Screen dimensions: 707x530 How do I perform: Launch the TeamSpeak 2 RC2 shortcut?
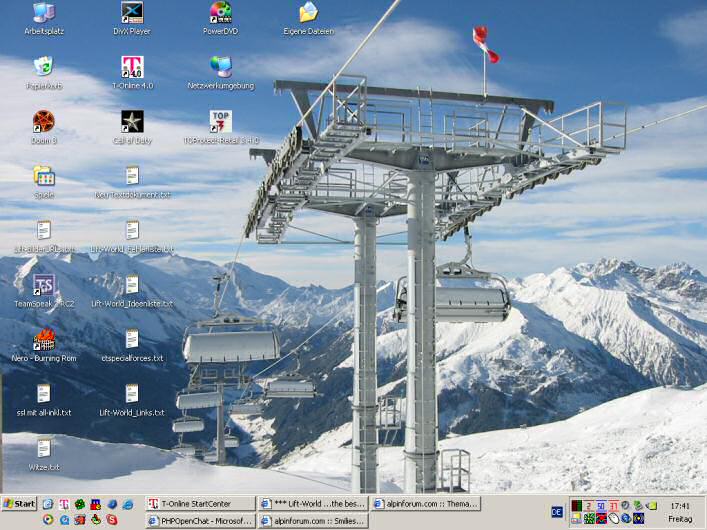[x=43, y=285]
